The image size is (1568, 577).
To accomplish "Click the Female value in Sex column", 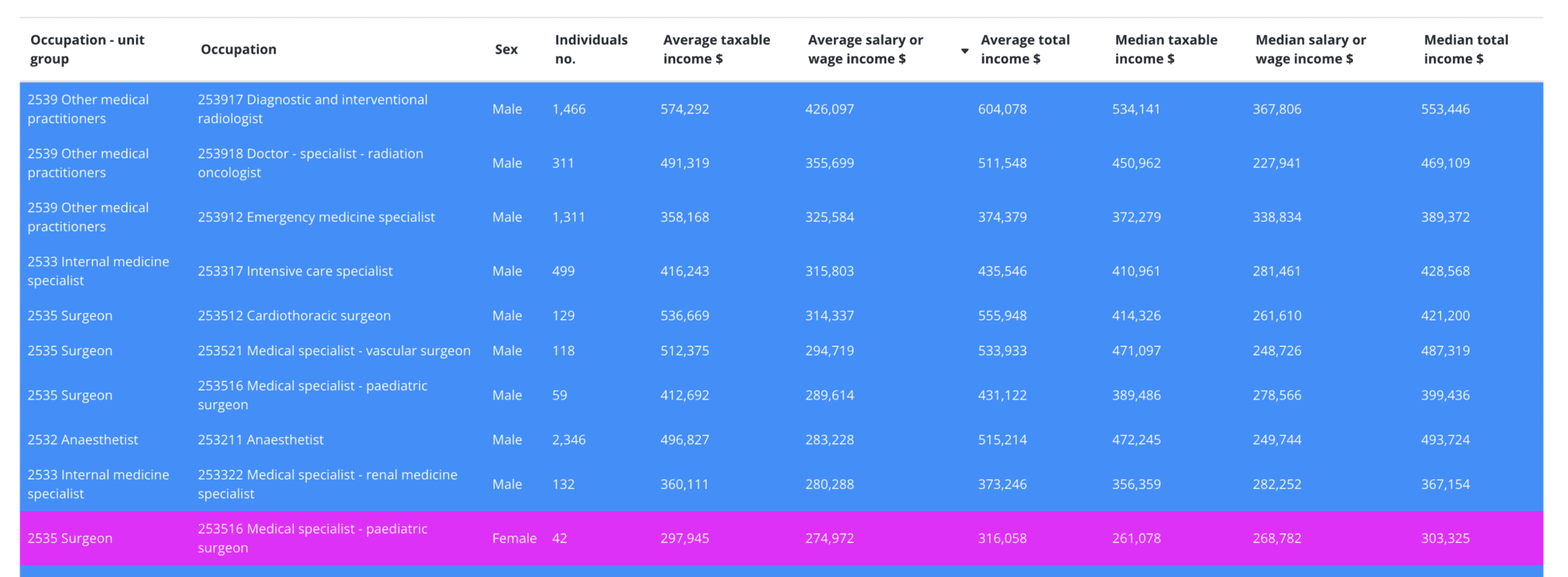I will pos(514,538).
